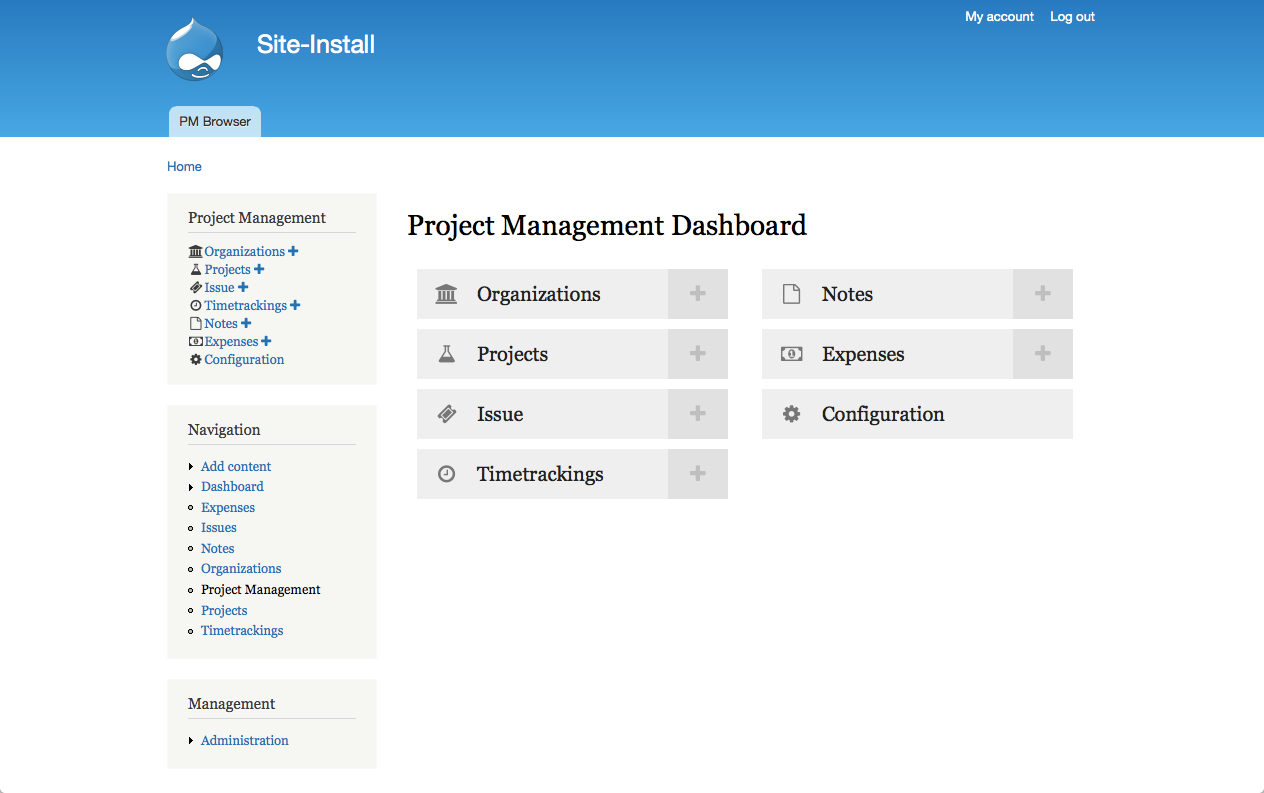Open Timetrackings link in Navigation block

click(242, 631)
